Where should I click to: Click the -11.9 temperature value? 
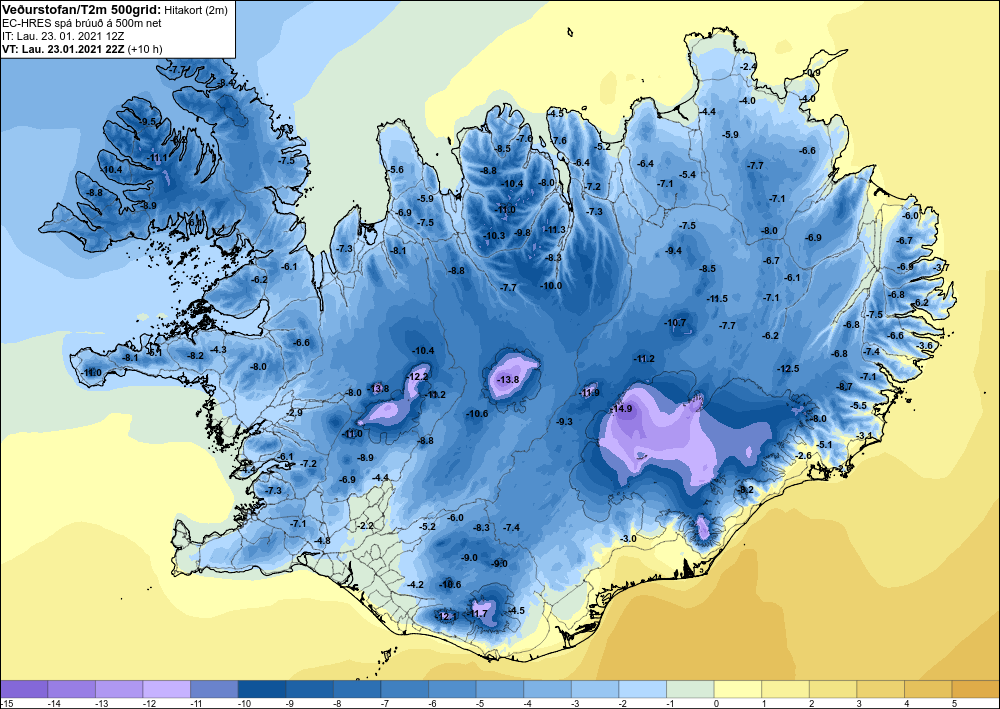click(589, 392)
